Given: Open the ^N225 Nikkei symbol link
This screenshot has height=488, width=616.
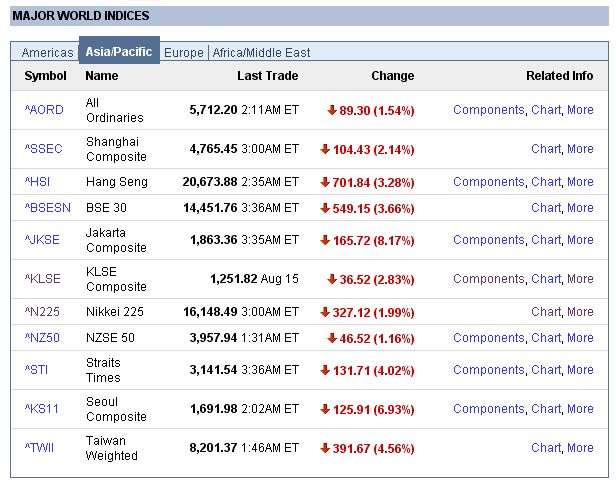Looking at the screenshot, I should coord(41,312).
